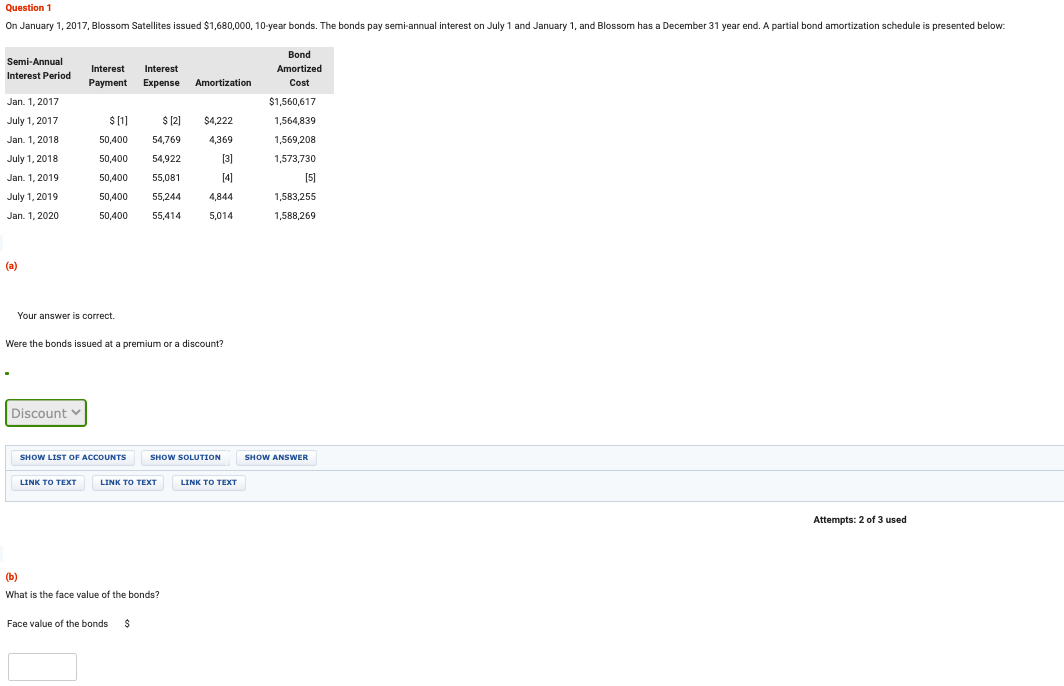Click the [4] amortization placeholder
This screenshot has width=1064, height=686.
pos(227,178)
